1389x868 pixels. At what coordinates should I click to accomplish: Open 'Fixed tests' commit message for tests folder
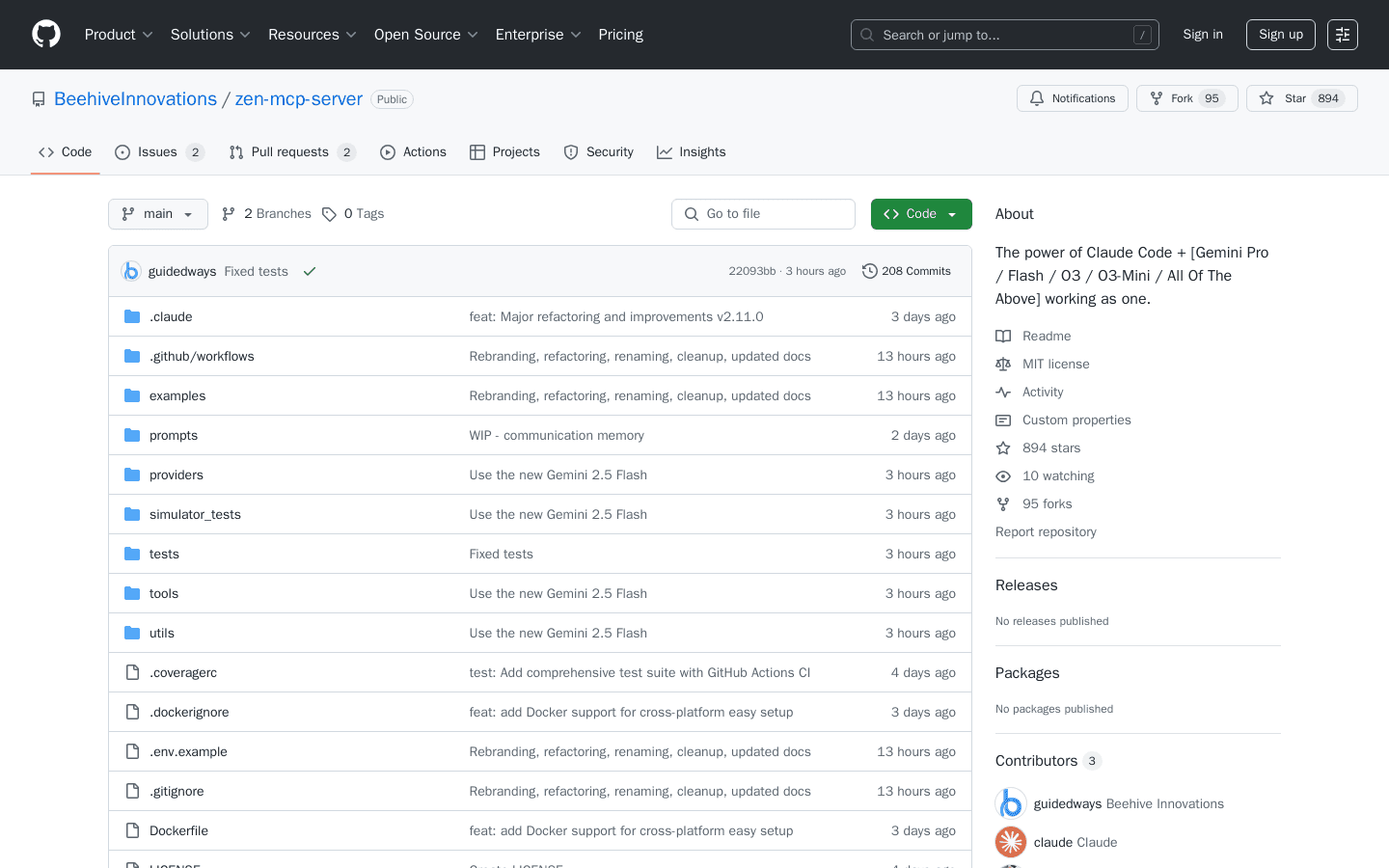tap(501, 555)
